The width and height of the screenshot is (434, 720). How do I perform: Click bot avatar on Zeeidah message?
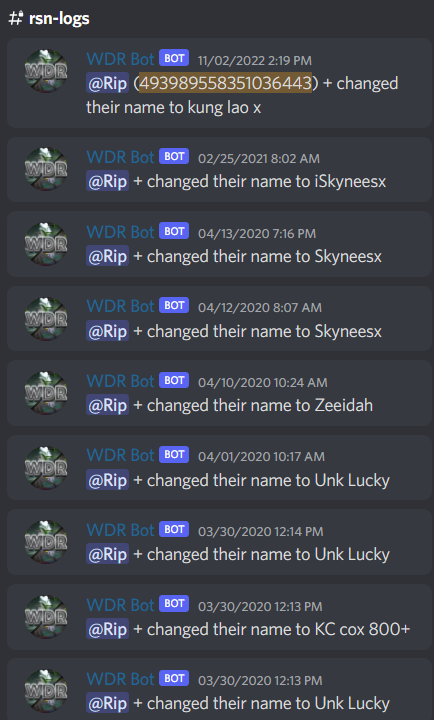46,393
